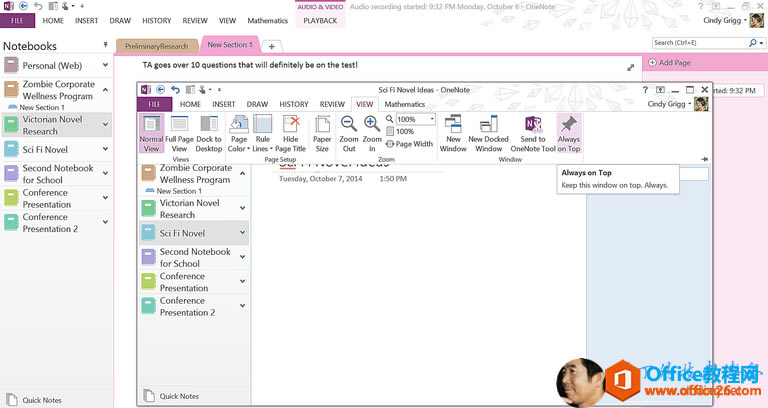768x408 pixels.
Task: Open FILE menu in front window
Action: click(154, 104)
